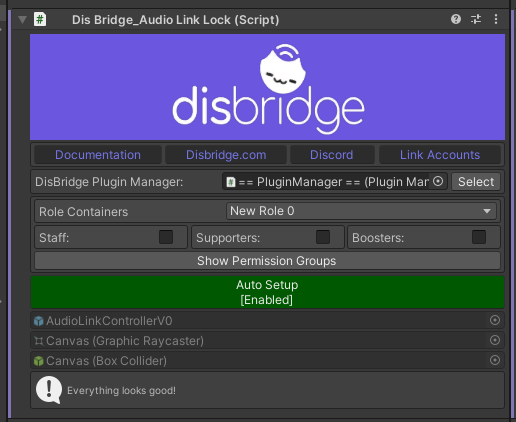Click the AudioLinkControllerV0 object field
The image size is (516, 422).
[267, 321]
